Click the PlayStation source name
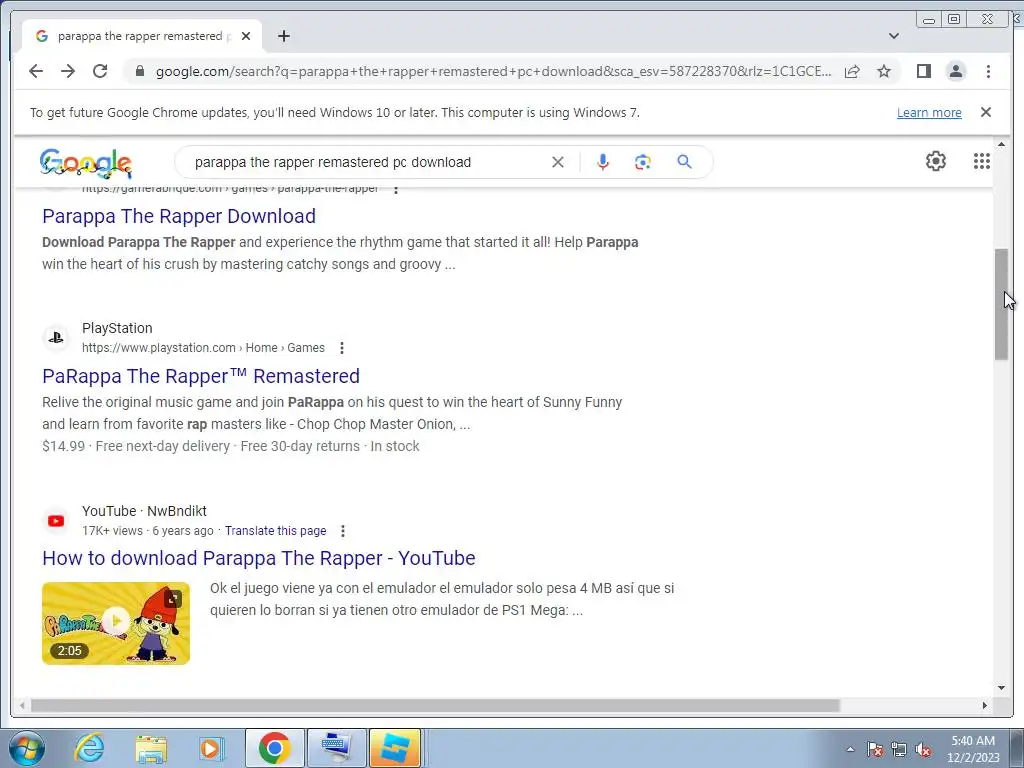The height and width of the screenshot is (768, 1024). (117, 328)
